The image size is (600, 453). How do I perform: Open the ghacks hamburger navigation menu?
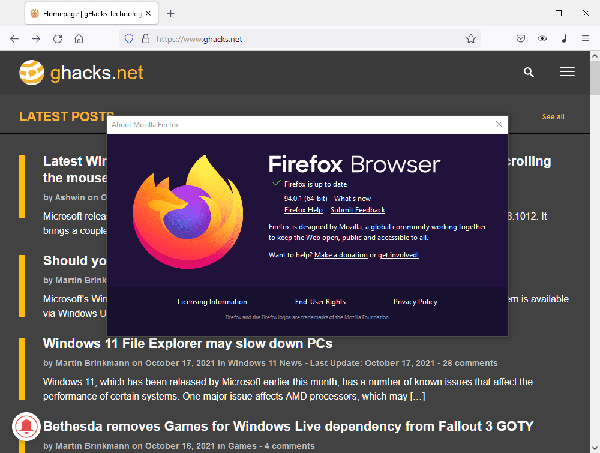(567, 72)
